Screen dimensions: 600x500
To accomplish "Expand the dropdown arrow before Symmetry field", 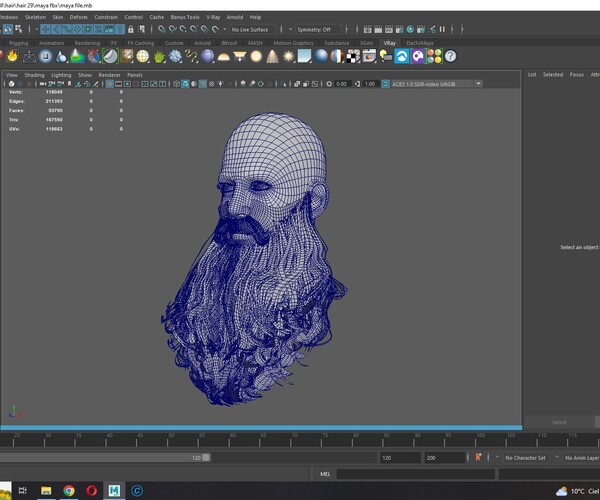I will (290, 29).
